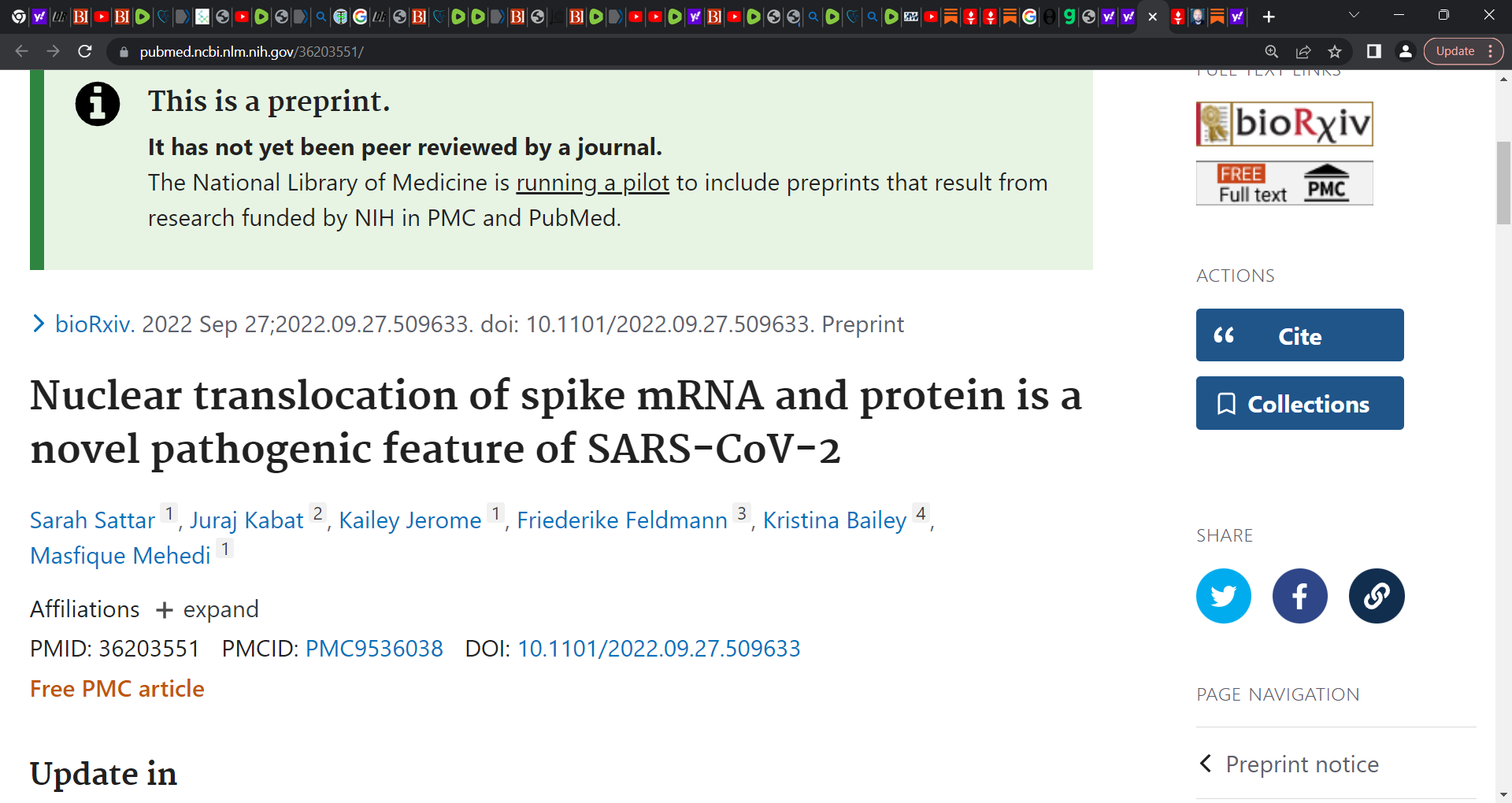Bookmark this page with the star icon
1512x803 pixels.
(1335, 51)
